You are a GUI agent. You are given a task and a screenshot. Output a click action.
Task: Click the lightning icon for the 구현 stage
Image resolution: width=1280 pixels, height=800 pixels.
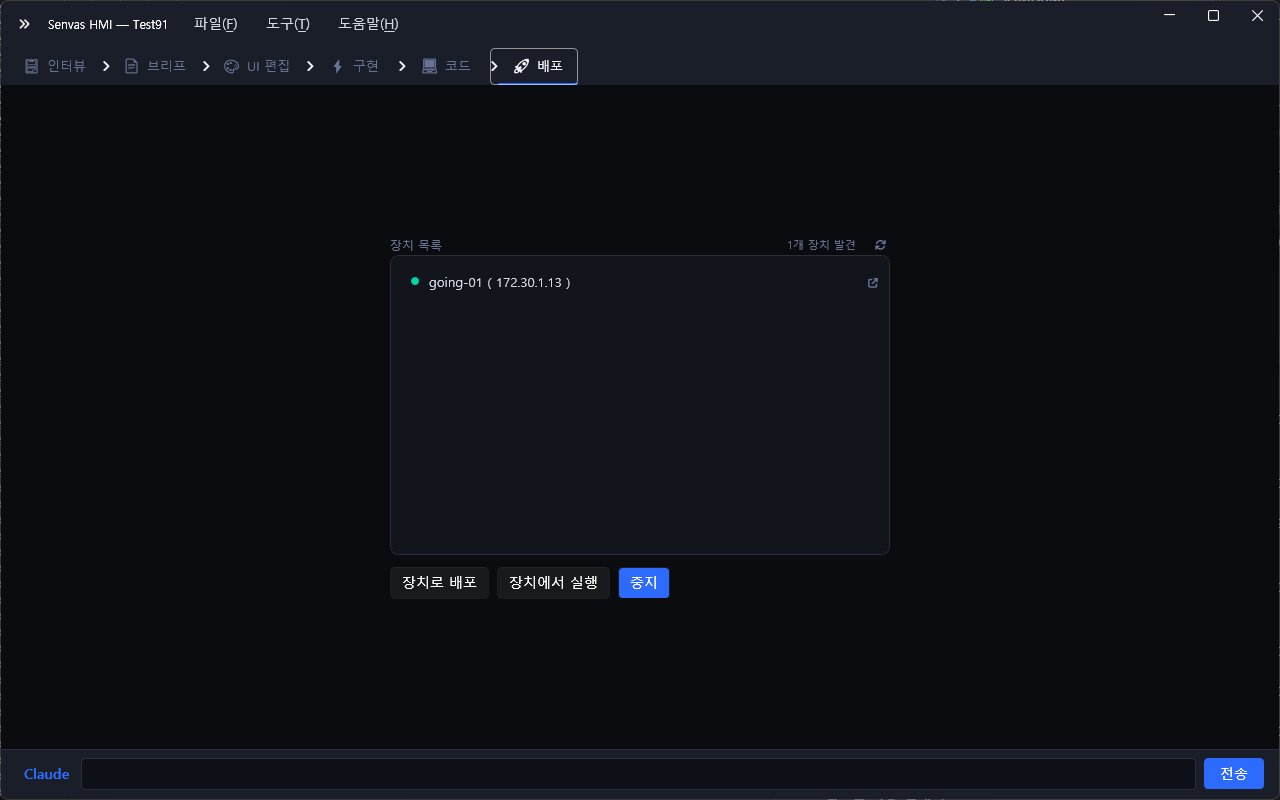click(x=338, y=66)
